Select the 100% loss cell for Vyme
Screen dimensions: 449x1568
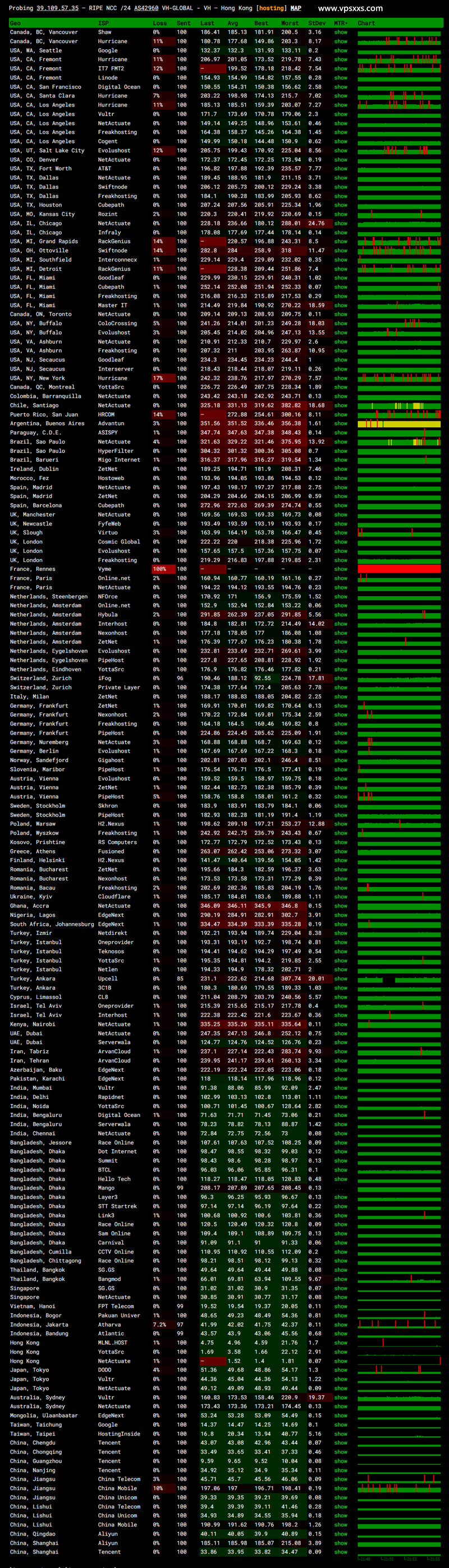click(x=163, y=569)
